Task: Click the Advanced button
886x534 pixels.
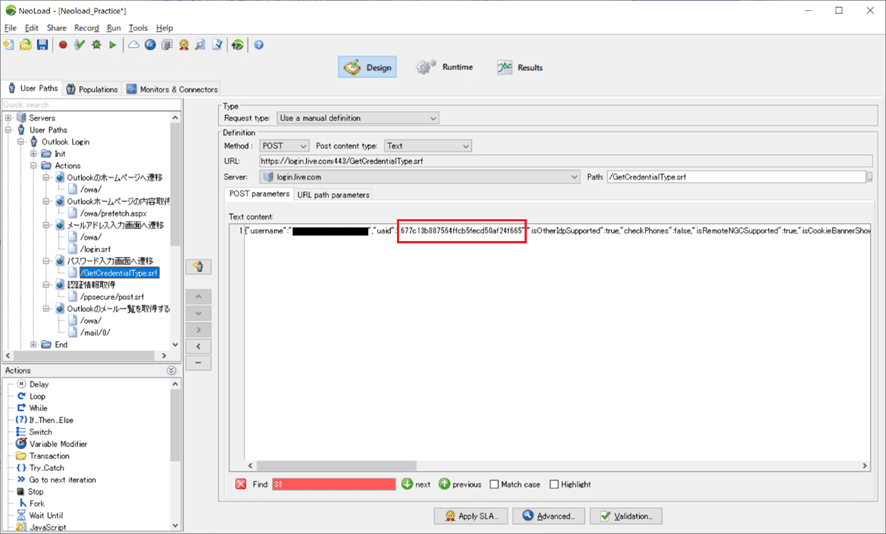Action: click(549, 516)
